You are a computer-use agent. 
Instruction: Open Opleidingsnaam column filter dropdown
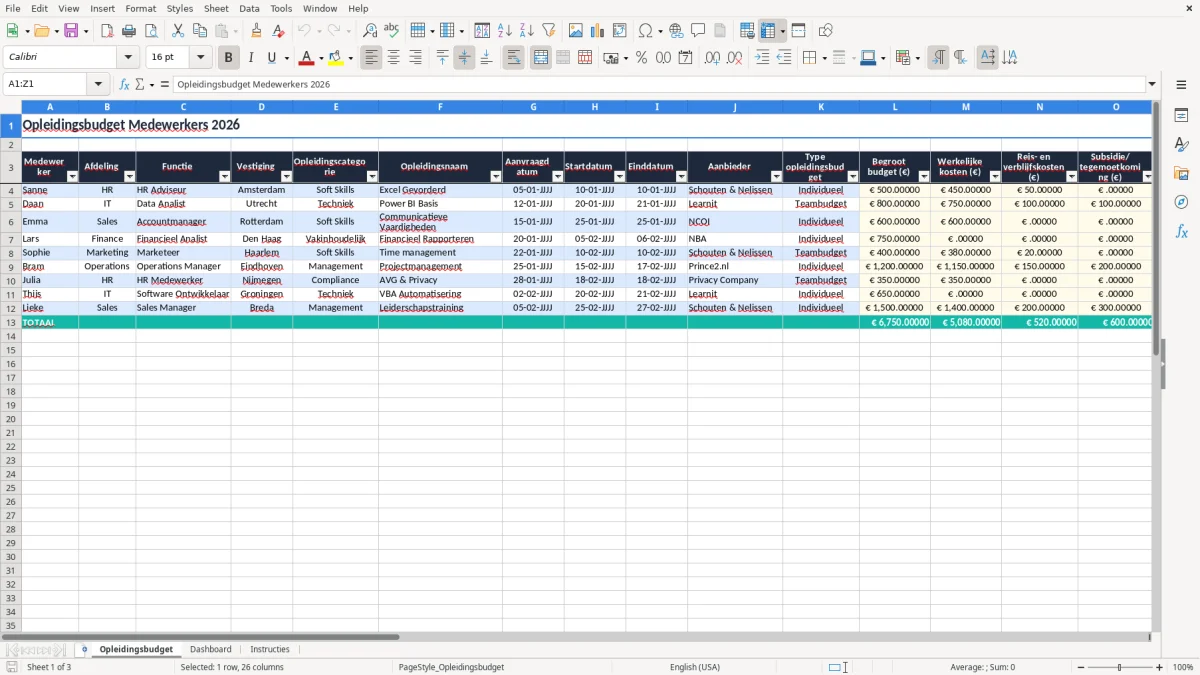pos(496,177)
